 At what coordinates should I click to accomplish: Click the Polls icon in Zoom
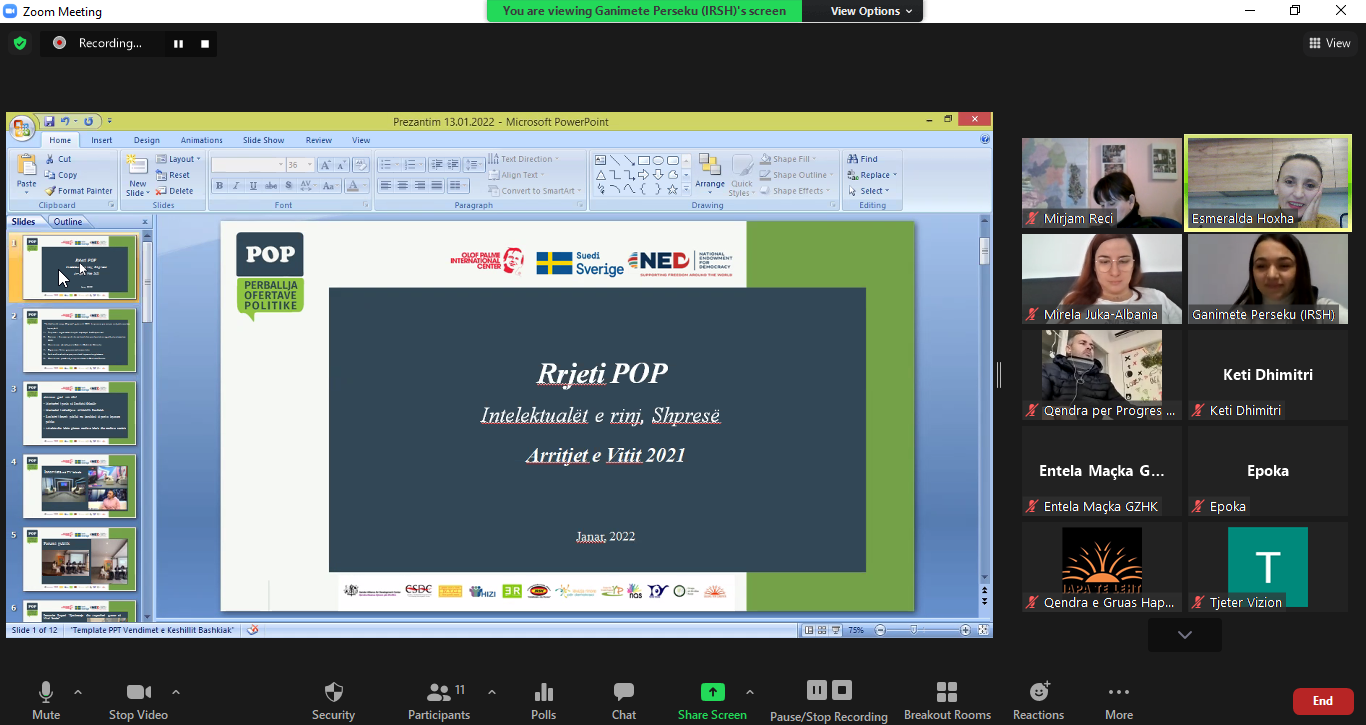coord(543,697)
